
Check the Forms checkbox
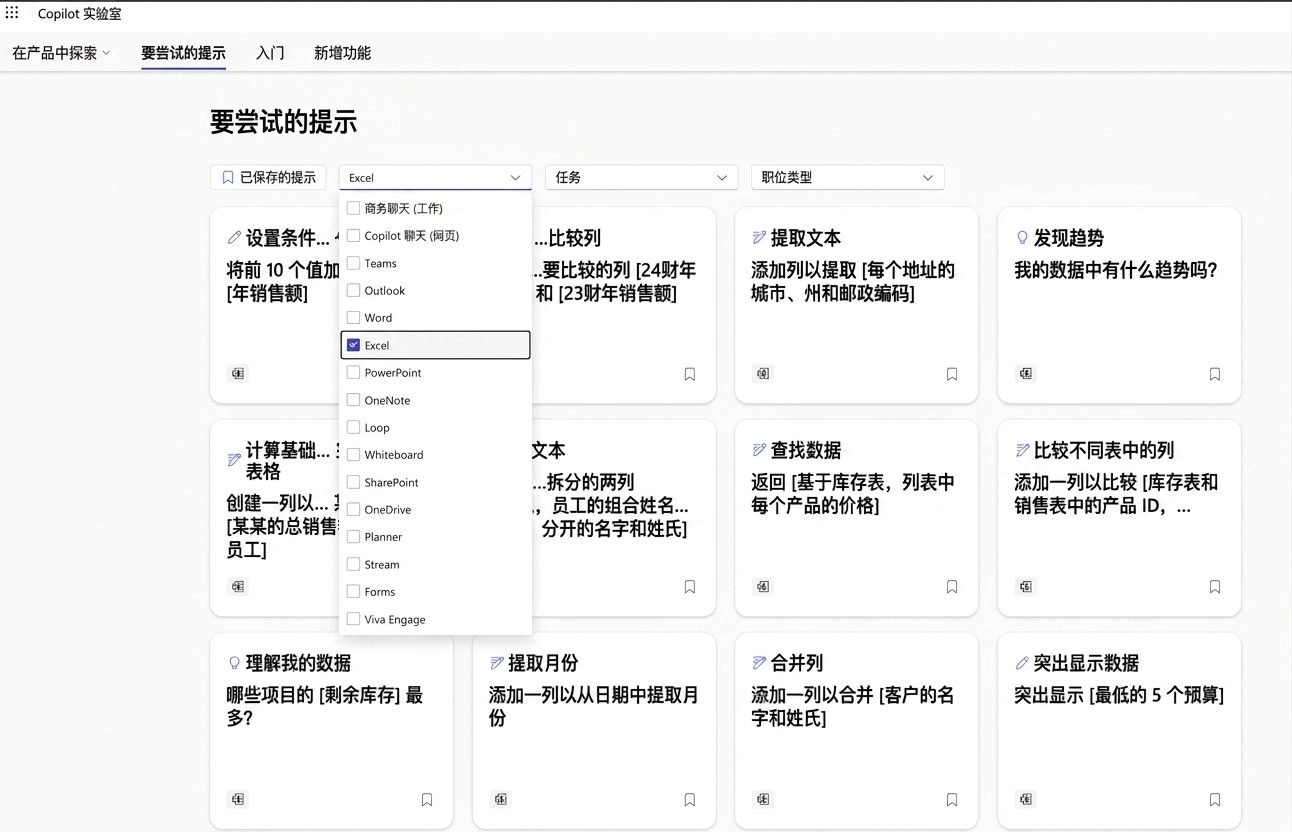point(353,591)
